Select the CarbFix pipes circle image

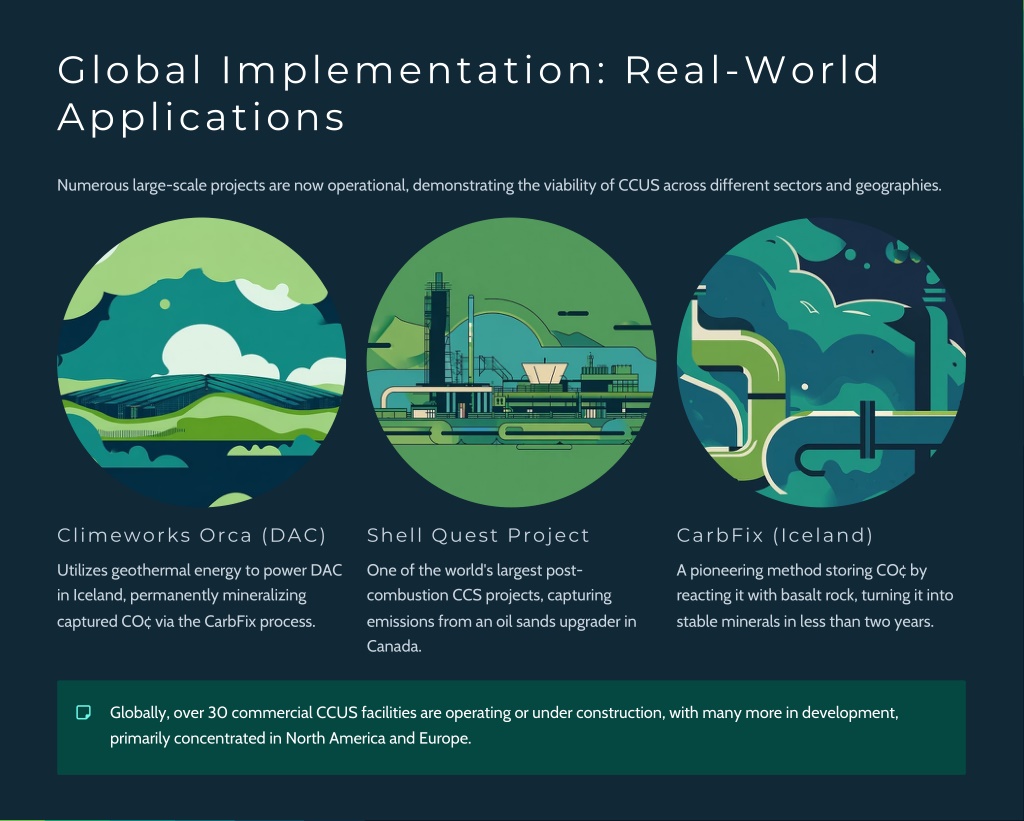pyautogui.click(x=821, y=362)
